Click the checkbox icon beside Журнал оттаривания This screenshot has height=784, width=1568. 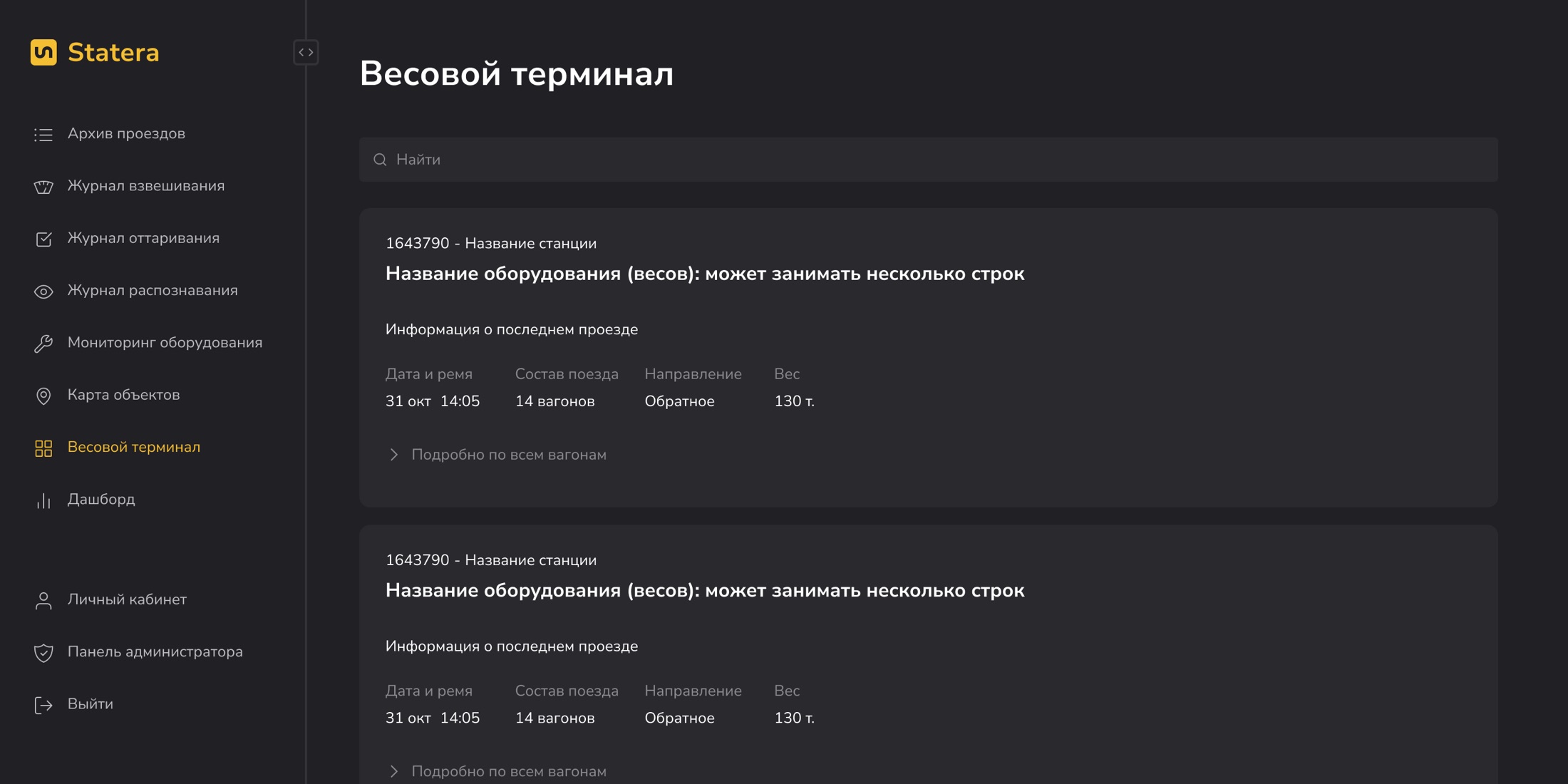43,239
